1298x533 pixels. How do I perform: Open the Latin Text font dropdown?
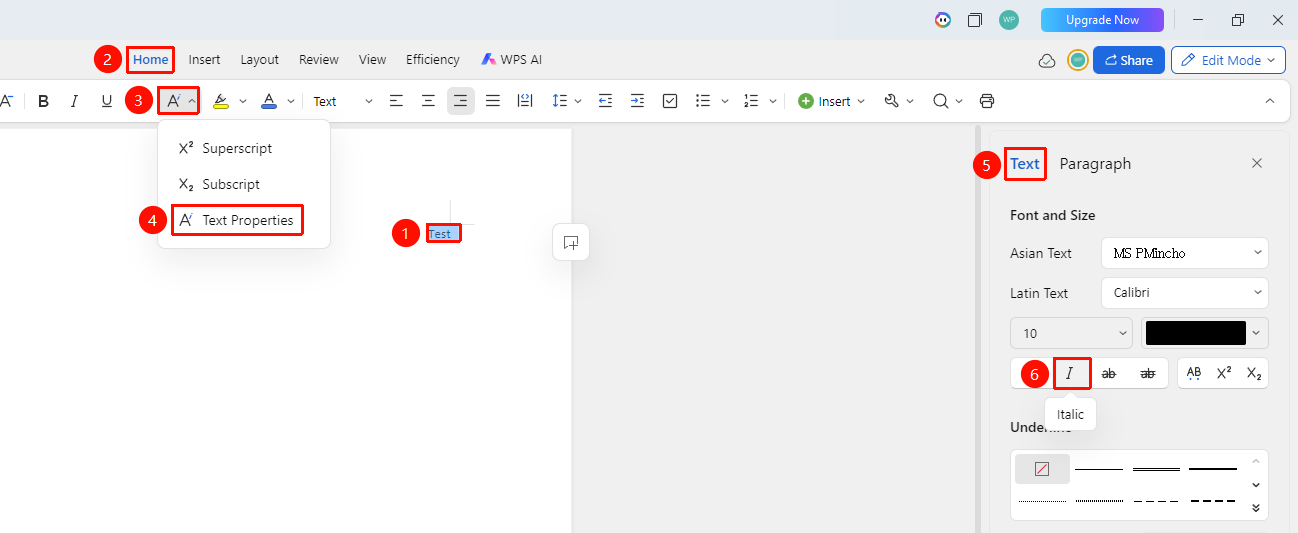[1185, 293]
